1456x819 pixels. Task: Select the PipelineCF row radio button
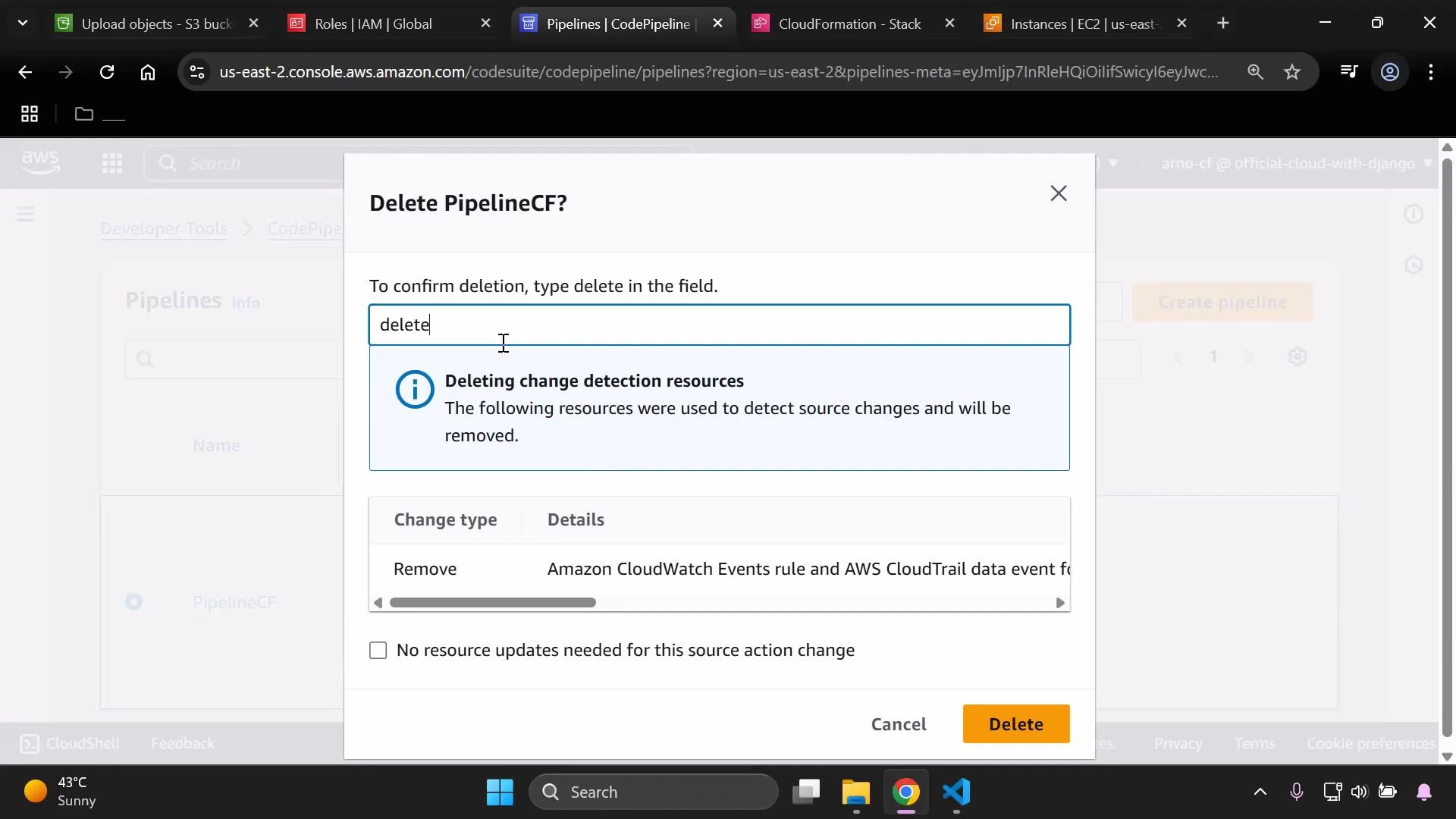tap(133, 601)
